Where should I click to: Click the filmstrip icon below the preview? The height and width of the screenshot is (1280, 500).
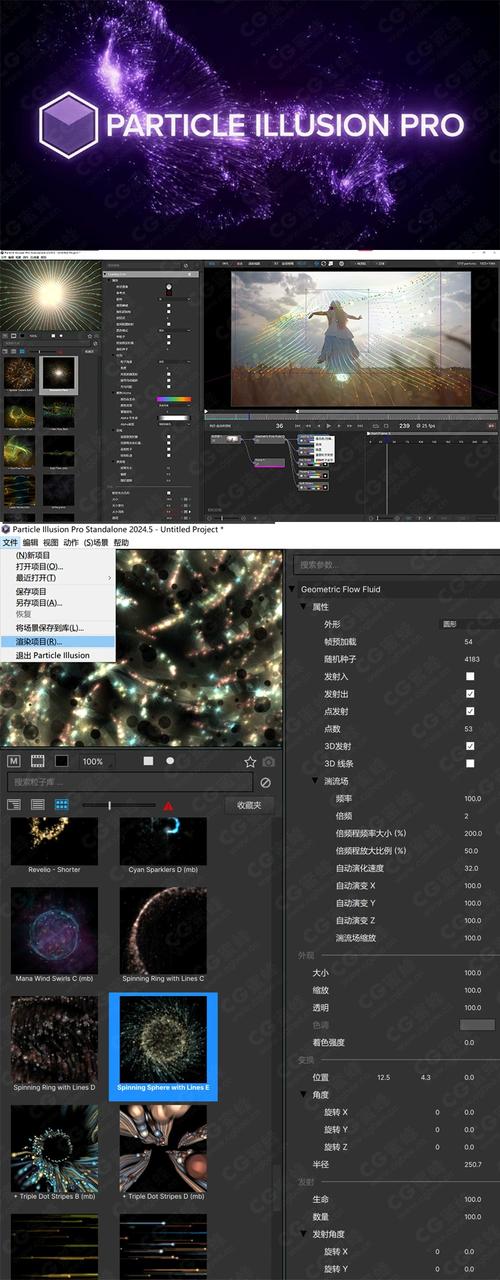coord(38,761)
